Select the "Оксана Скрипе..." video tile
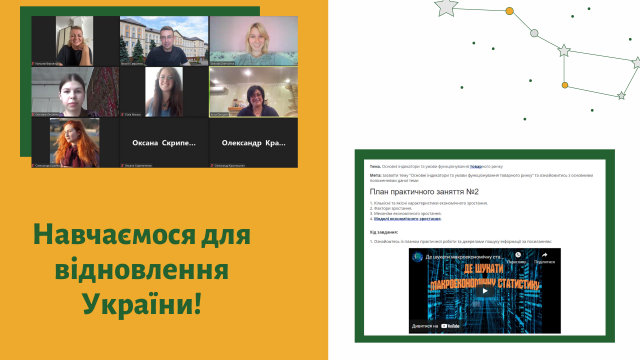The image size is (640, 360). pyautogui.click(x=164, y=143)
